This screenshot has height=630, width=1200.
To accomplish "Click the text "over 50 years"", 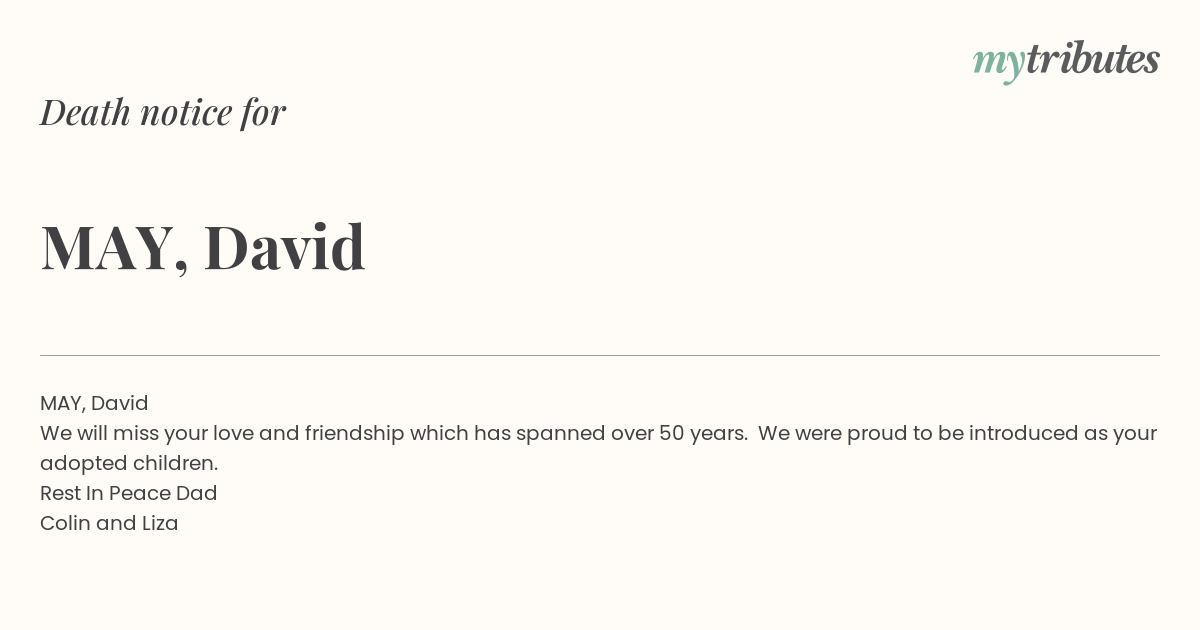I will click(680, 433).
